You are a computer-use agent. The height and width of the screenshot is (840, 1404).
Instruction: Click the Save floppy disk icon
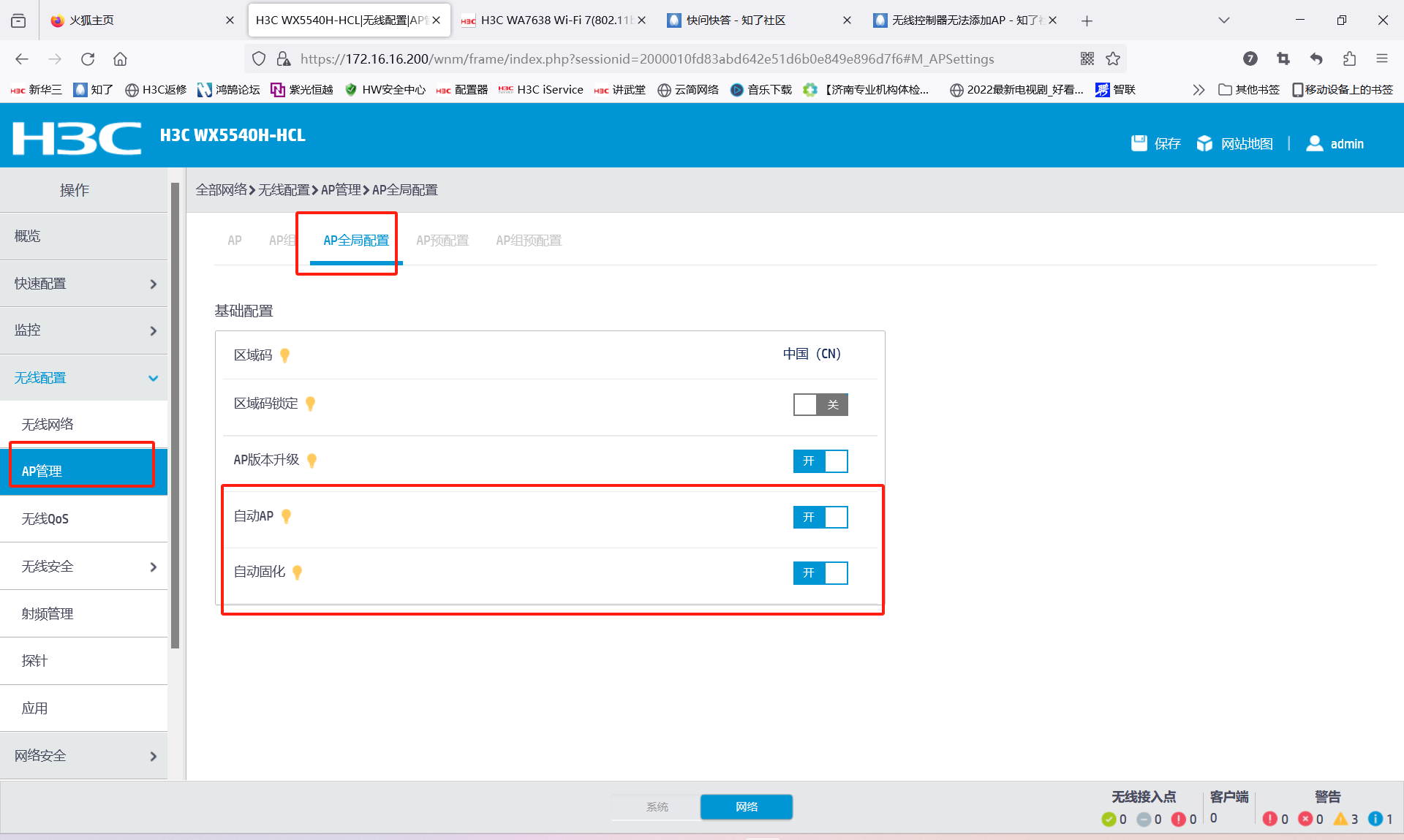click(x=1139, y=143)
